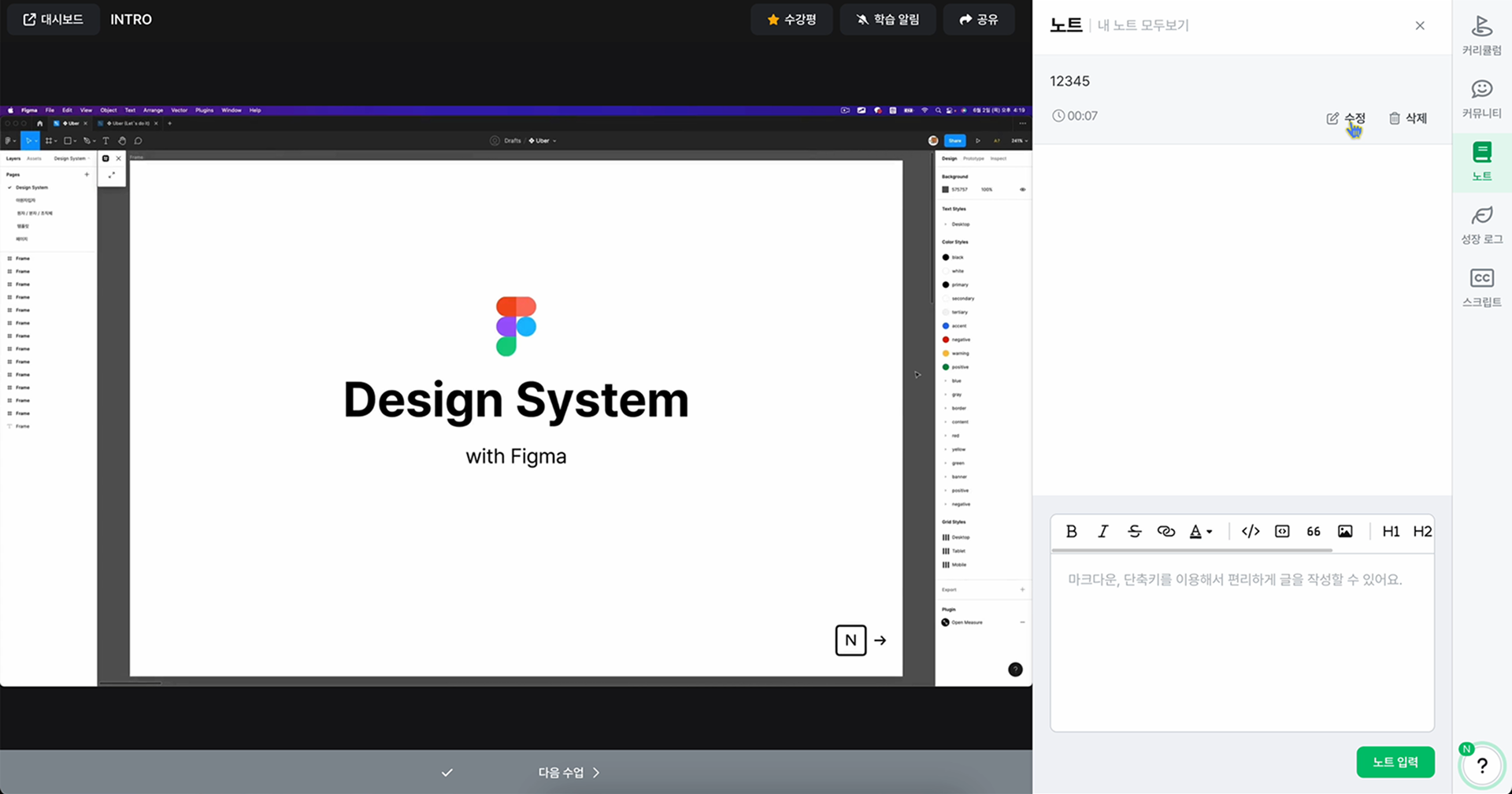The image size is (1512, 794).
Task: Apply the H2 heading style
Action: (1422, 532)
